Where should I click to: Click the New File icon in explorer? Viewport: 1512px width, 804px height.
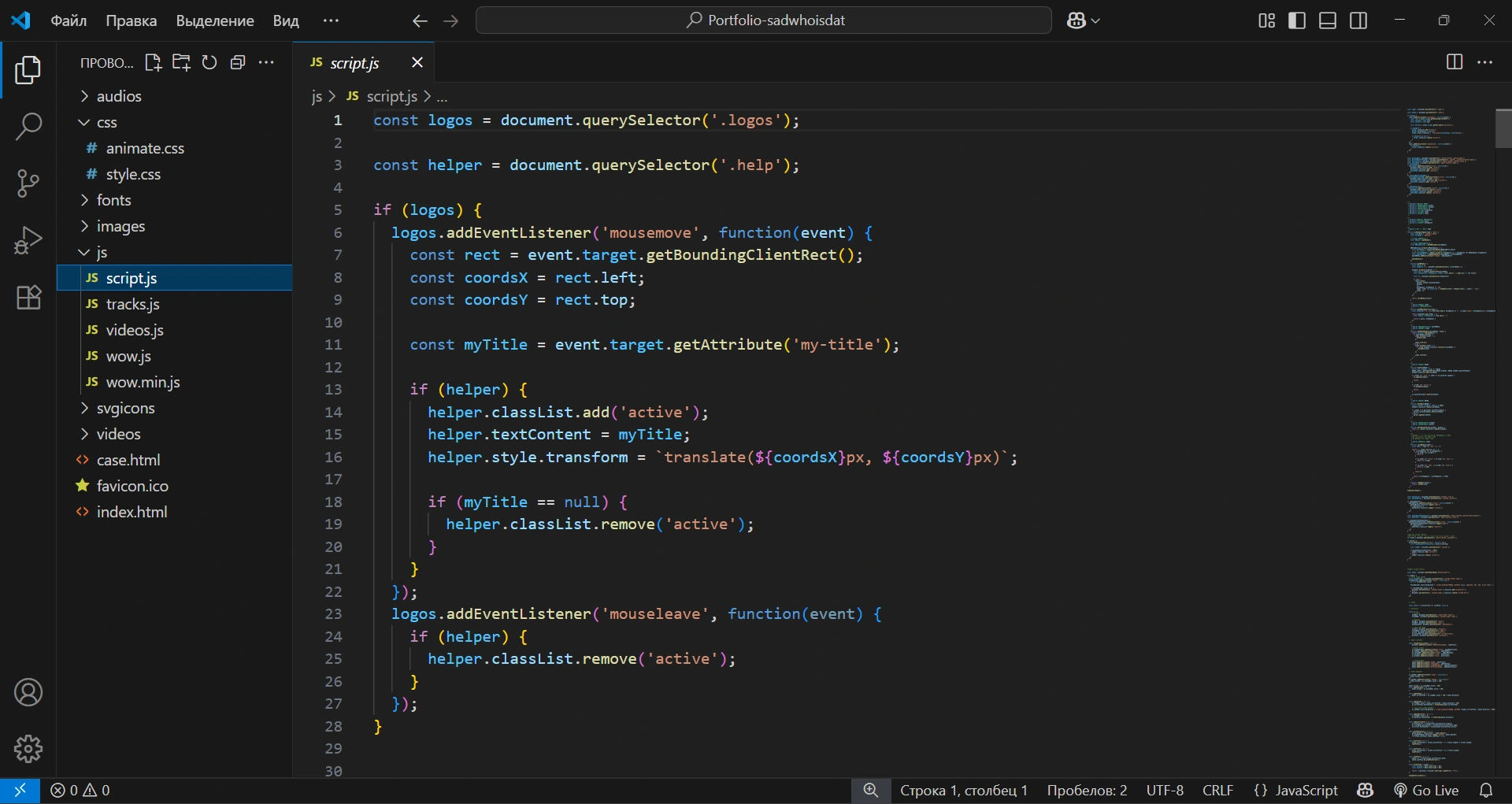point(153,63)
